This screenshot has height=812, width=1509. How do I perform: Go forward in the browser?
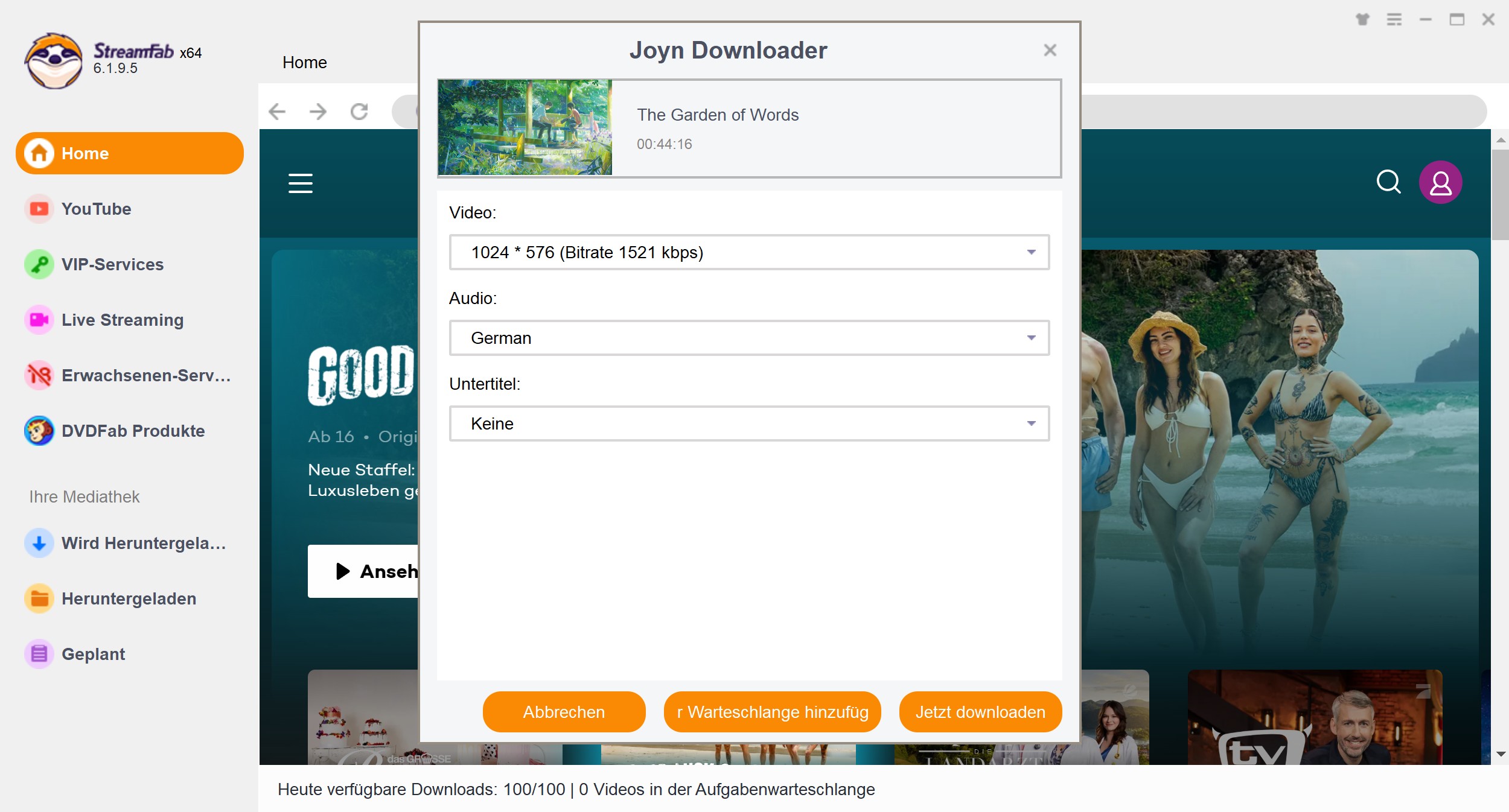318,111
